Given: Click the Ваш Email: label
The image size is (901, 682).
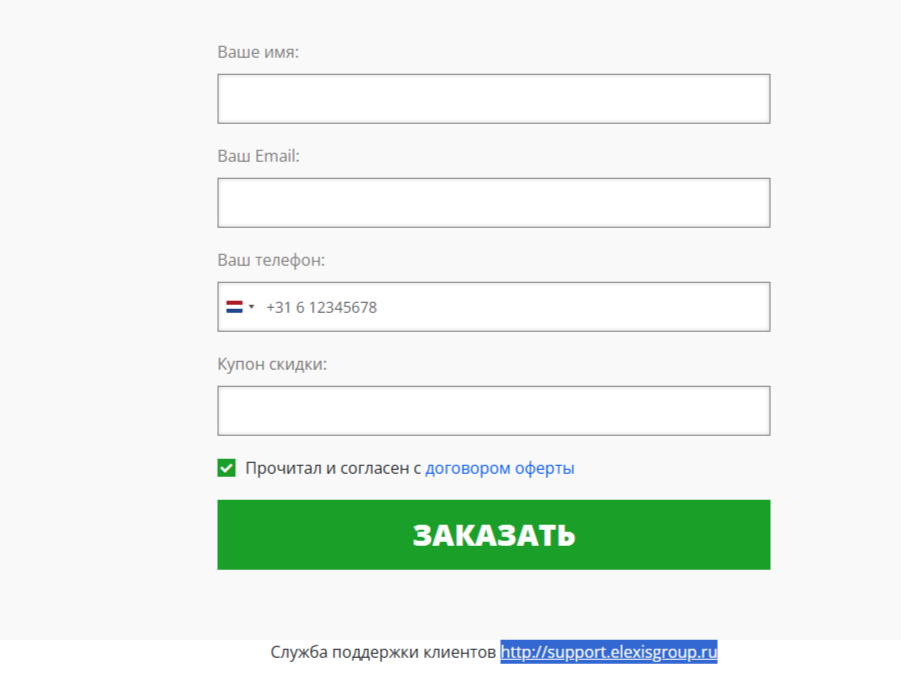Looking at the screenshot, I should 258,156.
